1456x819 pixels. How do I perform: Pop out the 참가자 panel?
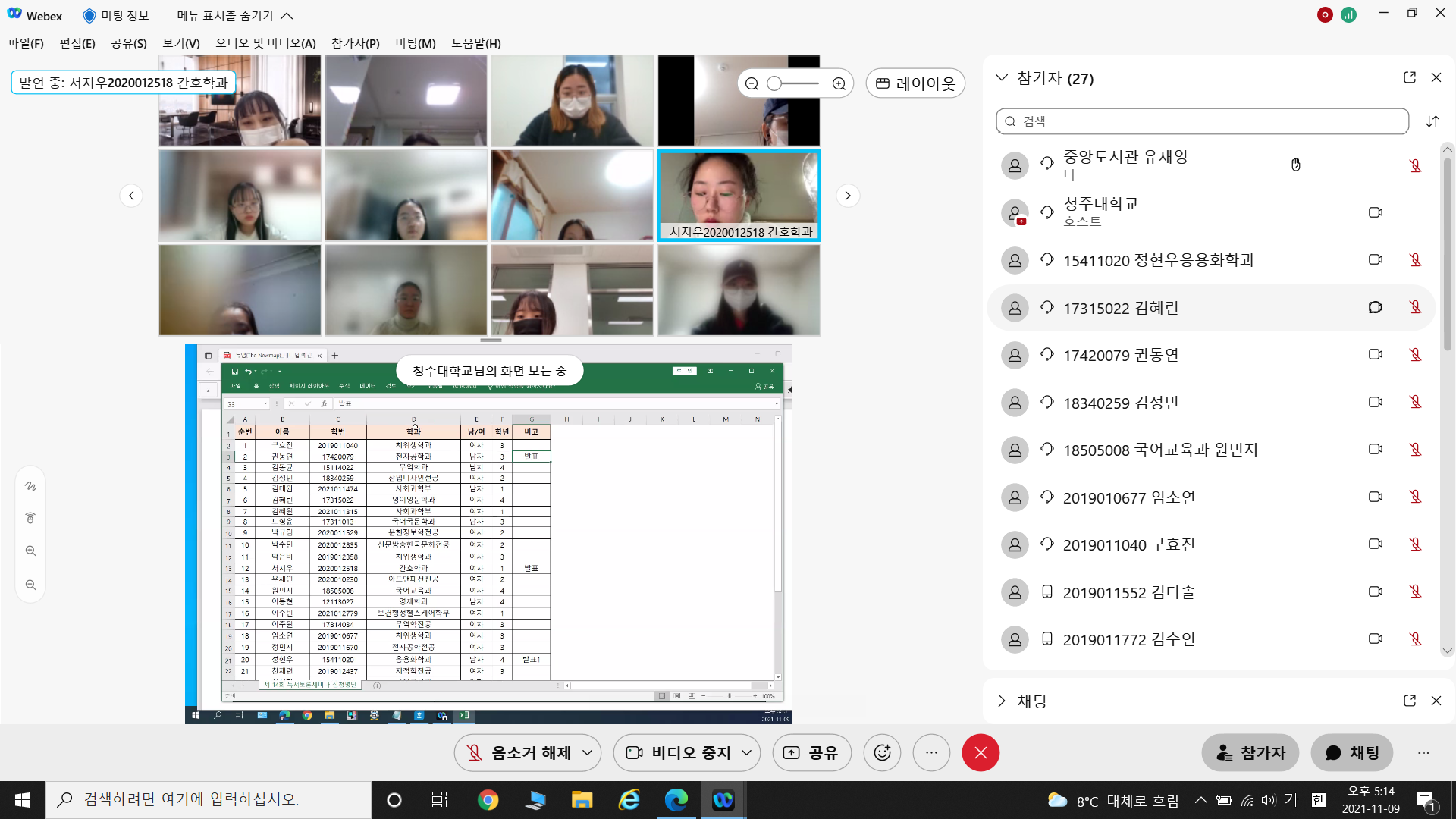click(1410, 77)
